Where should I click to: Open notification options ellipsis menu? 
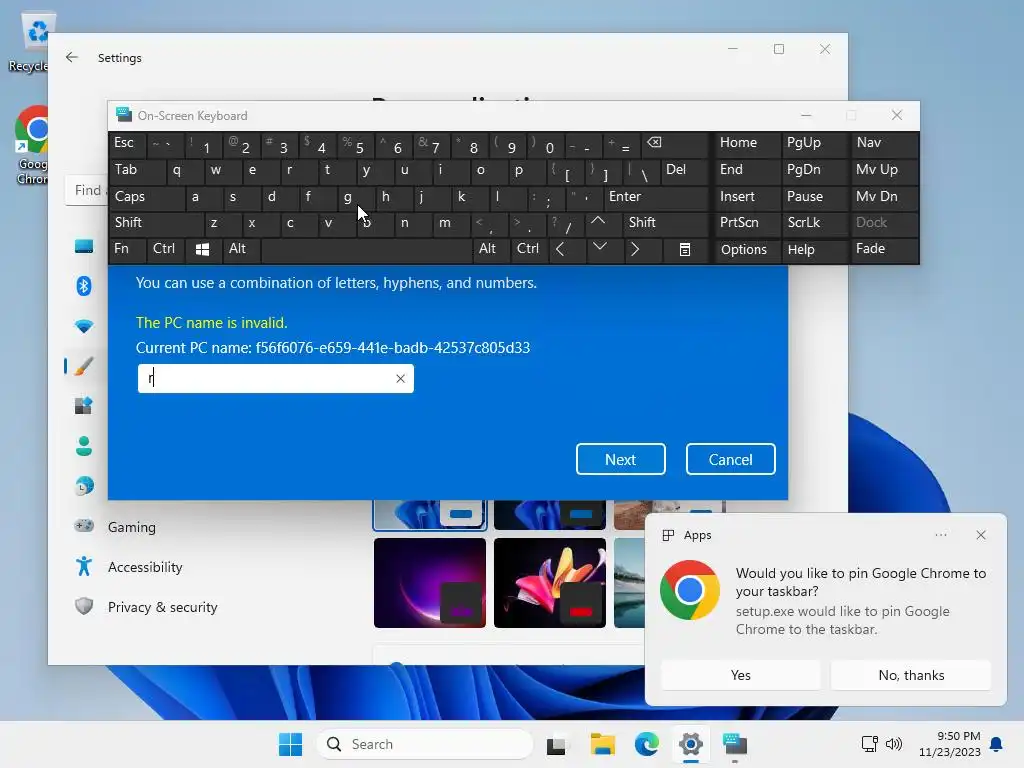[940, 535]
